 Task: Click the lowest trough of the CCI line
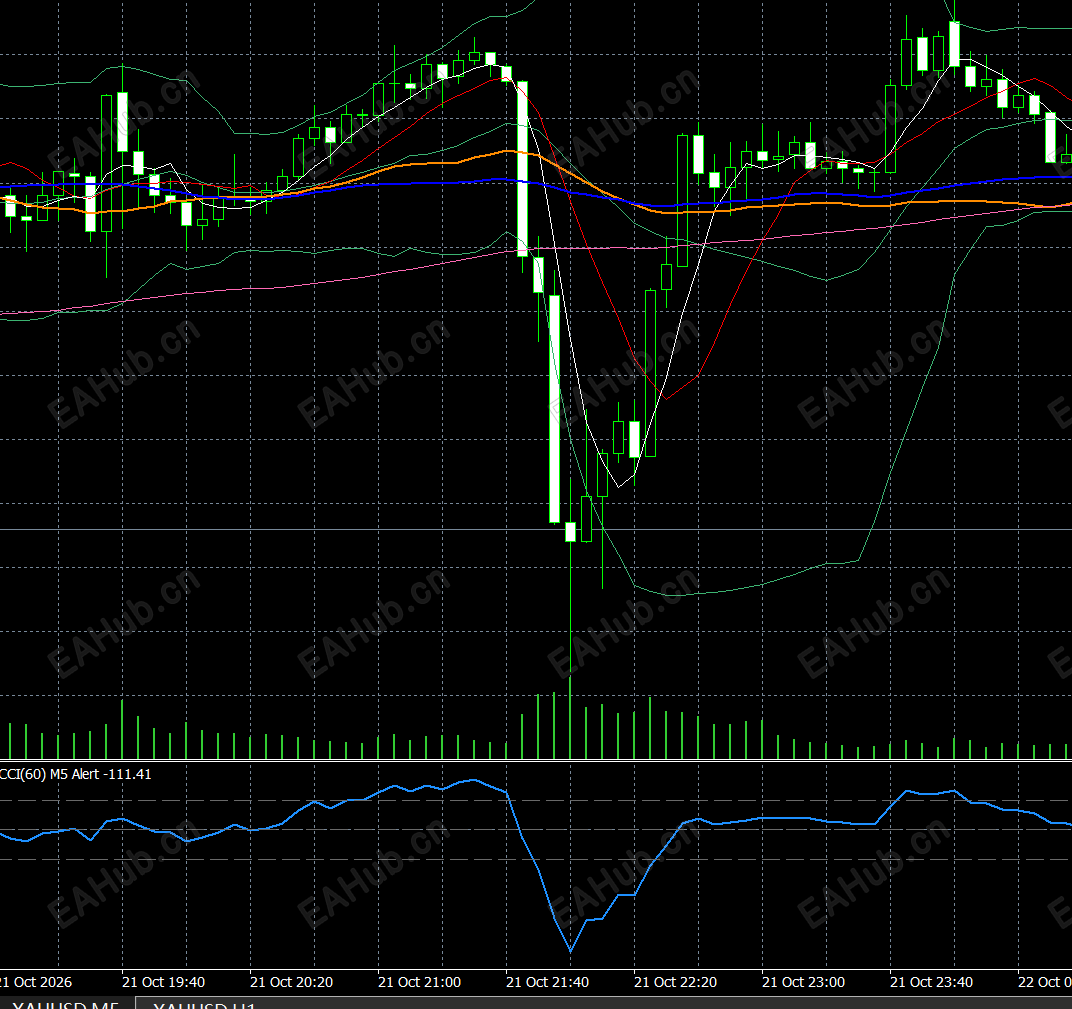570,950
